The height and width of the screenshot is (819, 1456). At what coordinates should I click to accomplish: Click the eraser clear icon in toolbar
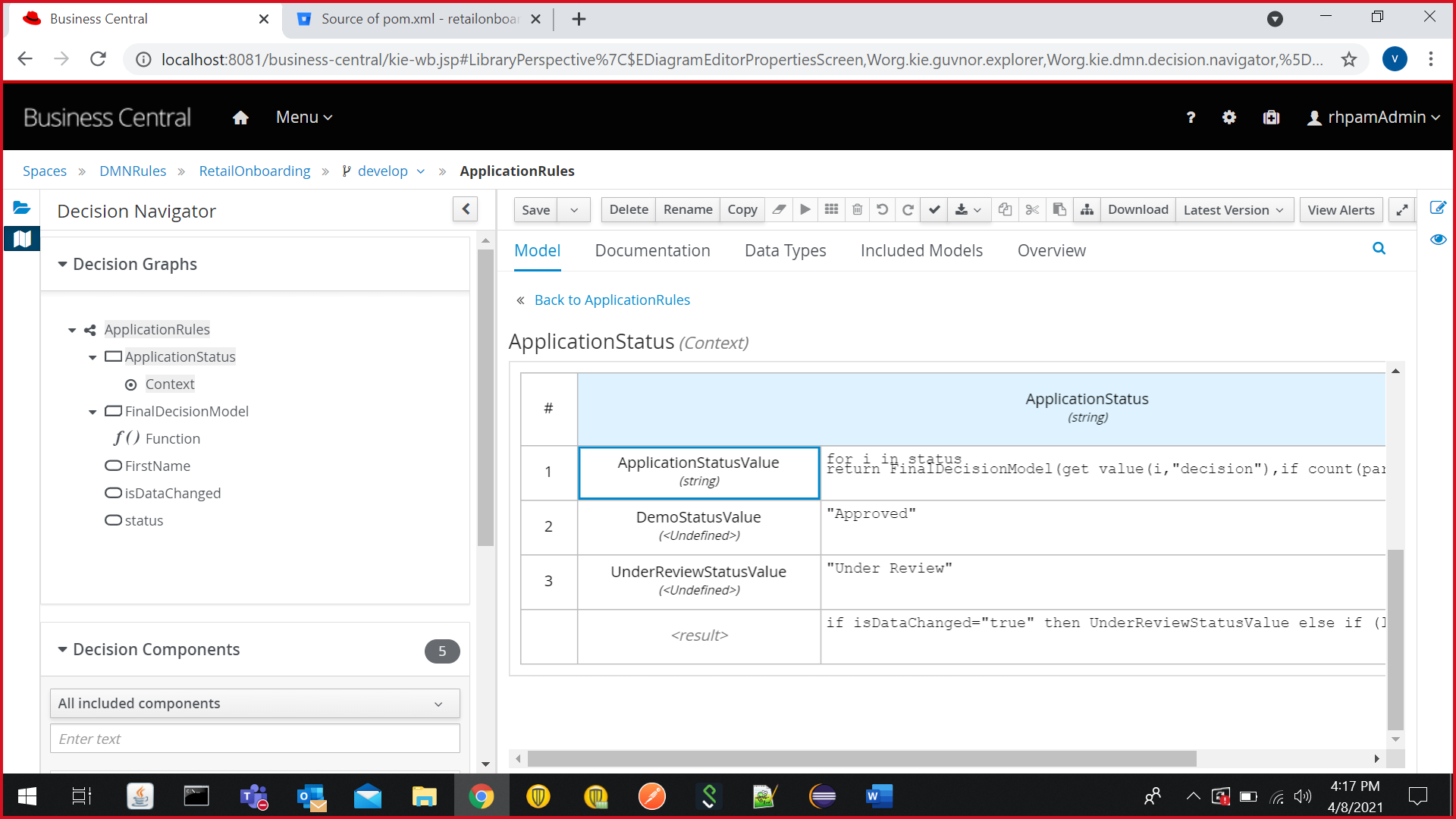click(x=779, y=210)
